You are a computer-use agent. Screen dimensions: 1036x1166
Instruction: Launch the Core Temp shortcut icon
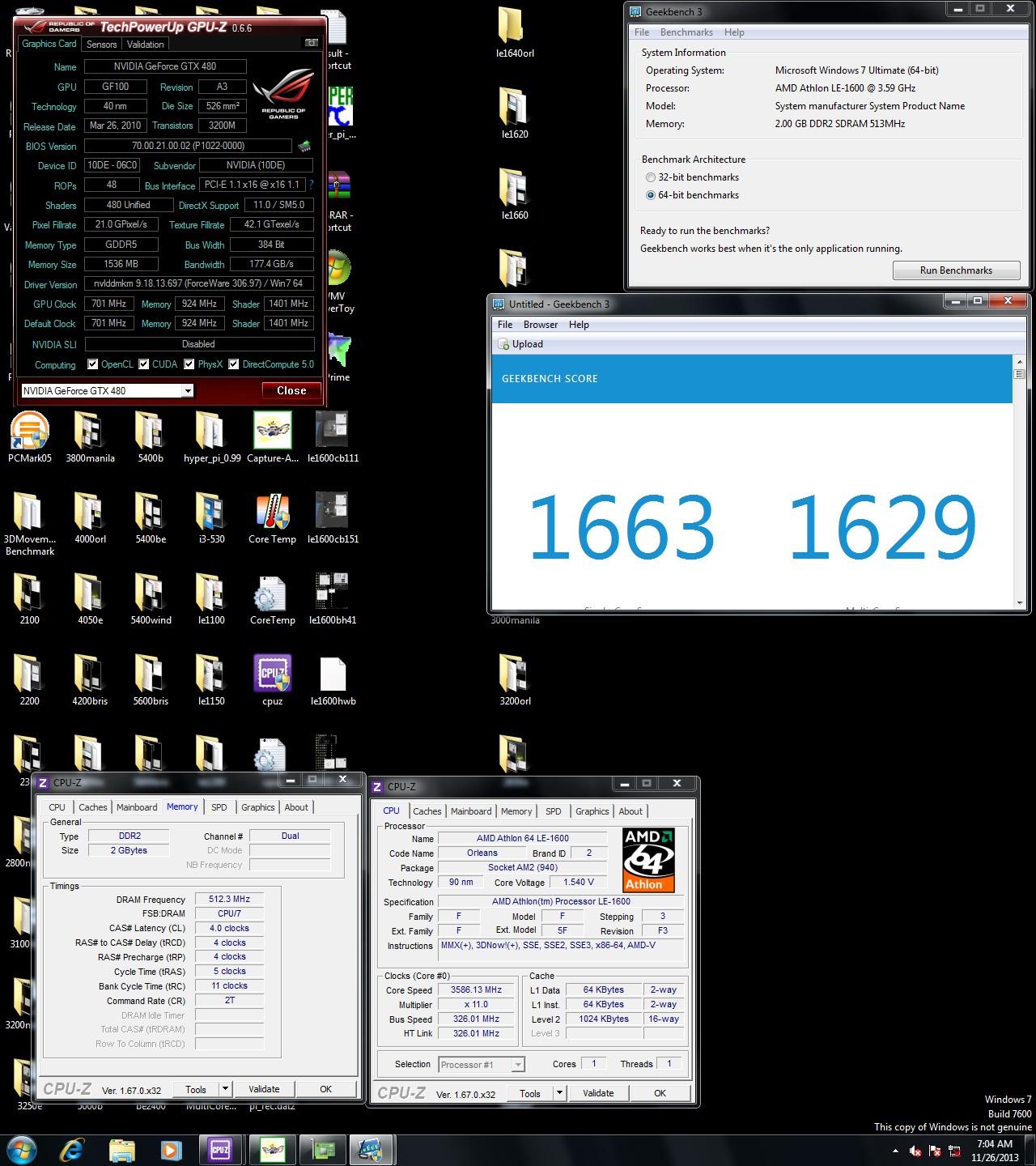click(x=273, y=518)
